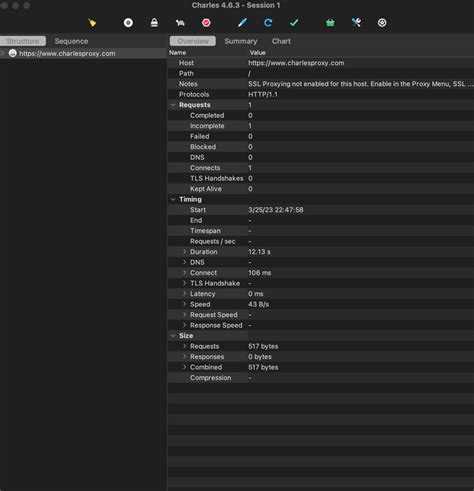Collapse the Size section
474x491 pixels.
tap(173, 336)
